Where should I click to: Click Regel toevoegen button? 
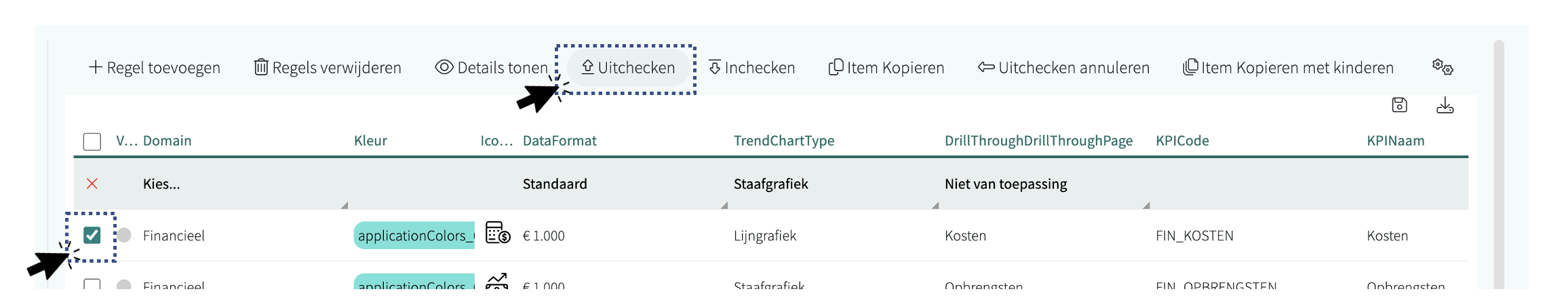pyautogui.click(x=154, y=68)
